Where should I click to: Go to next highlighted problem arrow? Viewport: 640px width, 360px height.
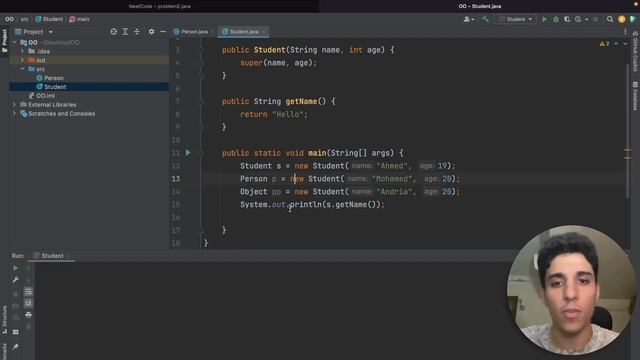click(x=625, y=43)
